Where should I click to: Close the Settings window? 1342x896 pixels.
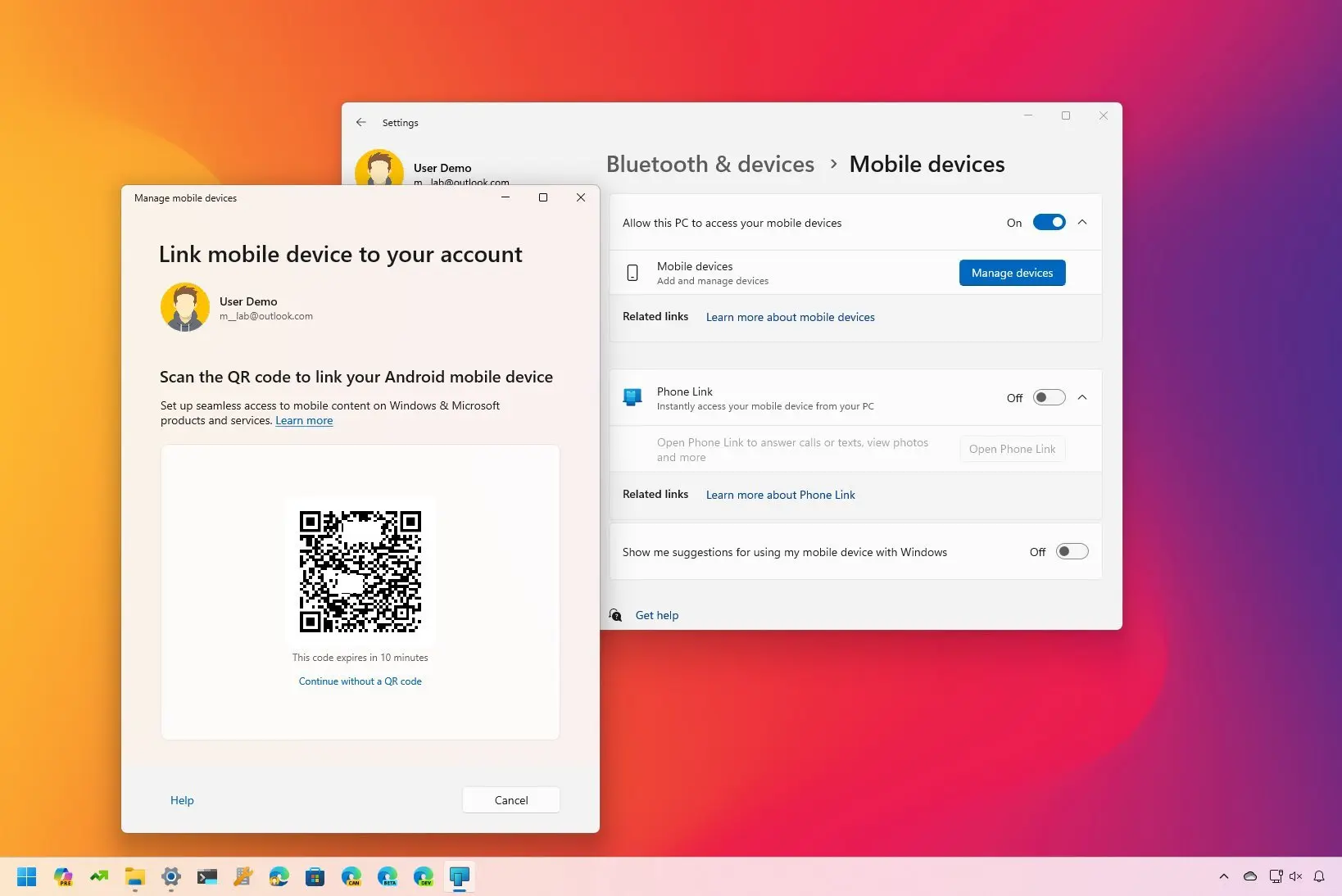(x=1104, y=115)
